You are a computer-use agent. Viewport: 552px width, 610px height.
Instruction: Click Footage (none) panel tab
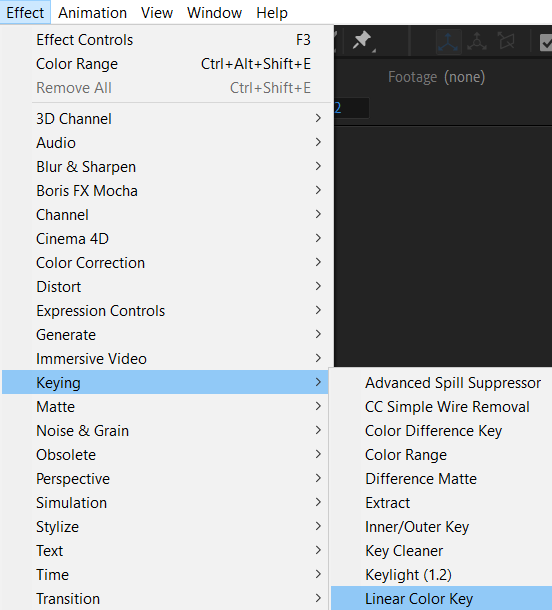pyautogui.click(x=436, y=77)
